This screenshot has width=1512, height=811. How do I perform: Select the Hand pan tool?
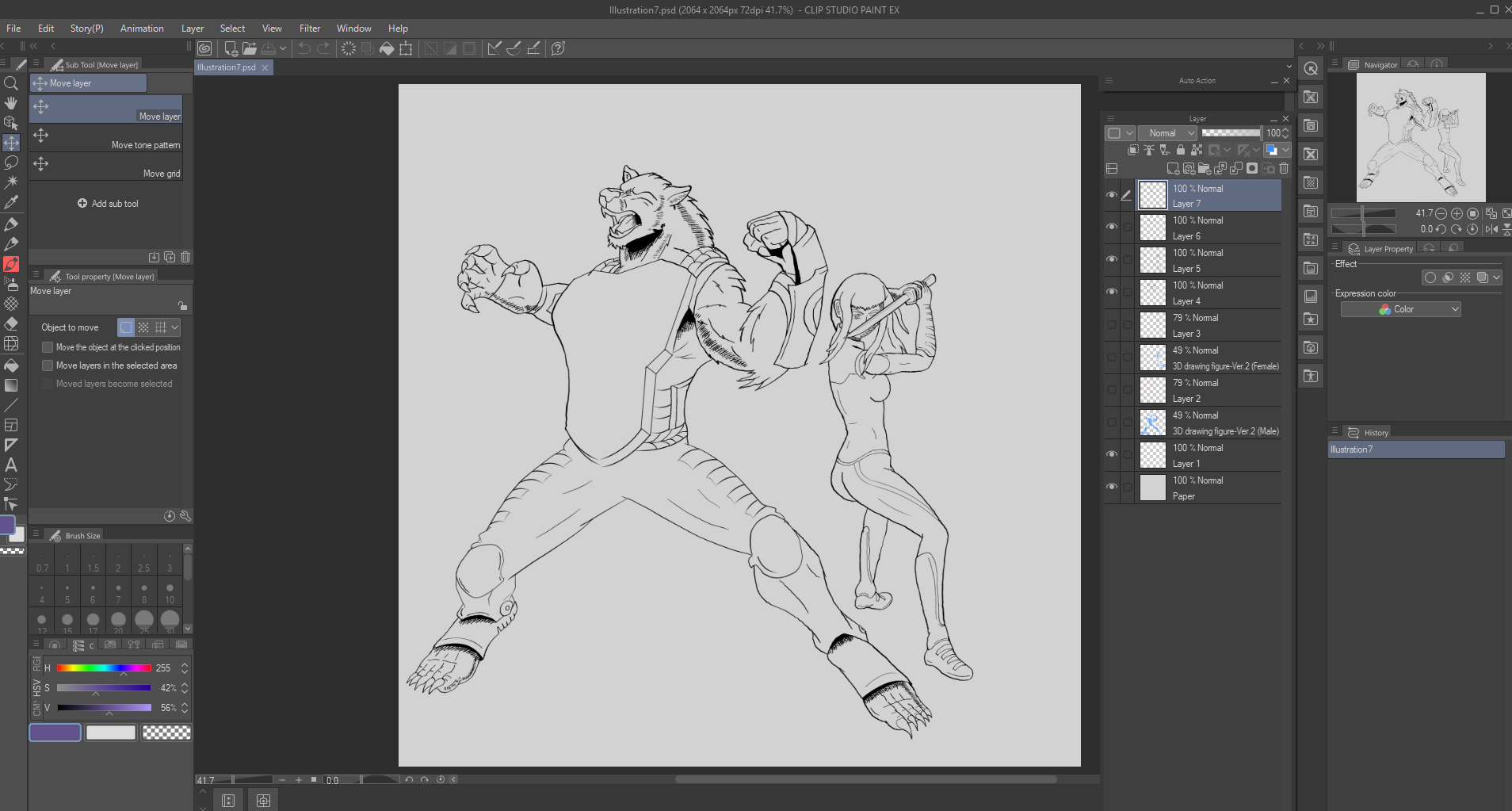click(x=11, y=103)
